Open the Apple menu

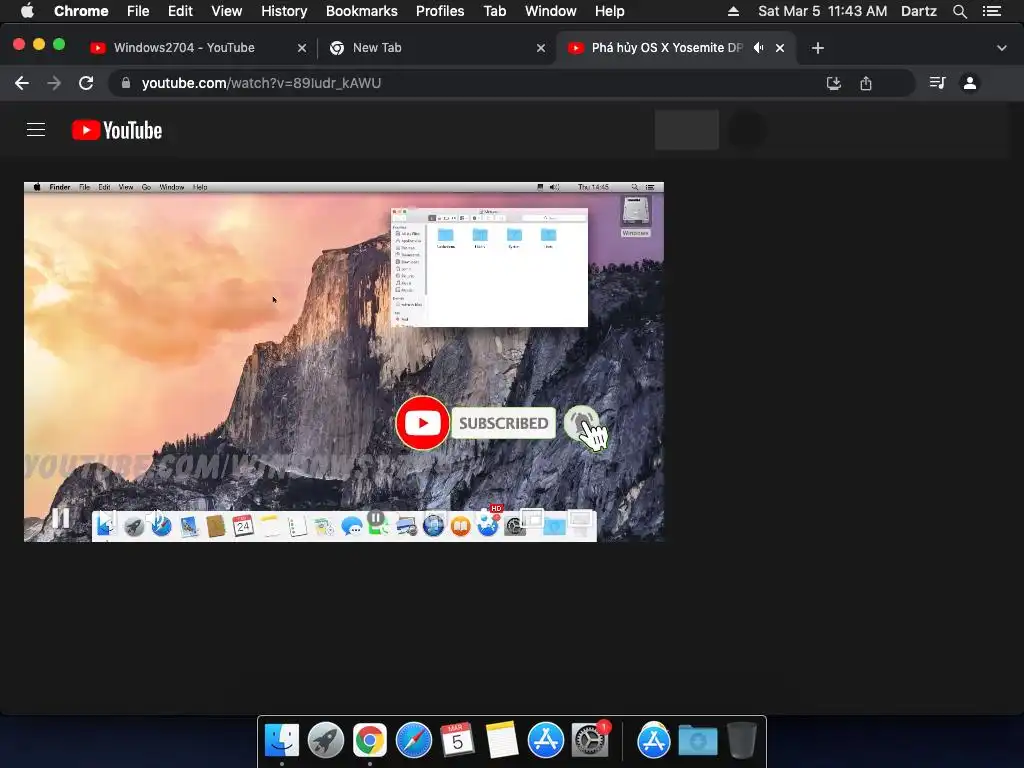[27, 11]
